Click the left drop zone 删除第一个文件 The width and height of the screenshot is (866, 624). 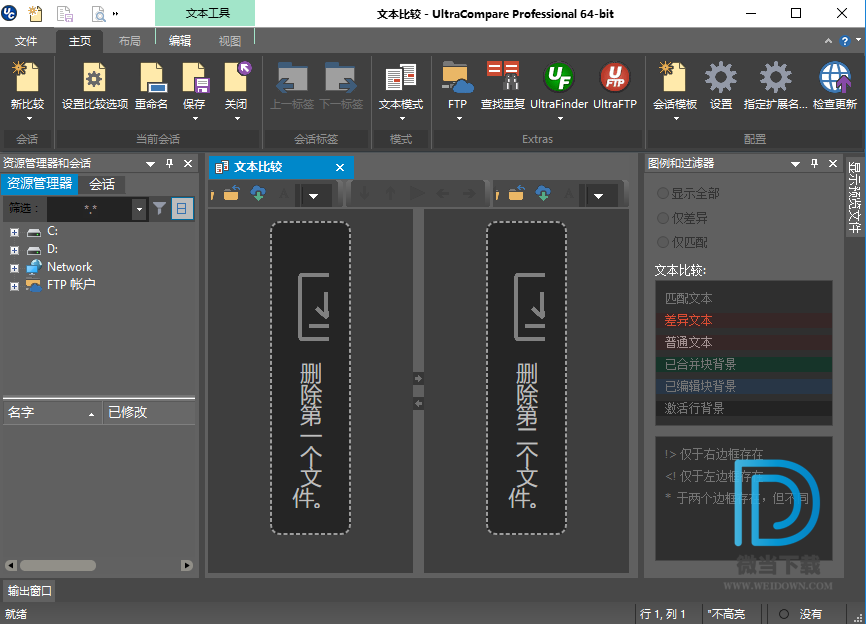pyautogui.click(x=310, y=378)
